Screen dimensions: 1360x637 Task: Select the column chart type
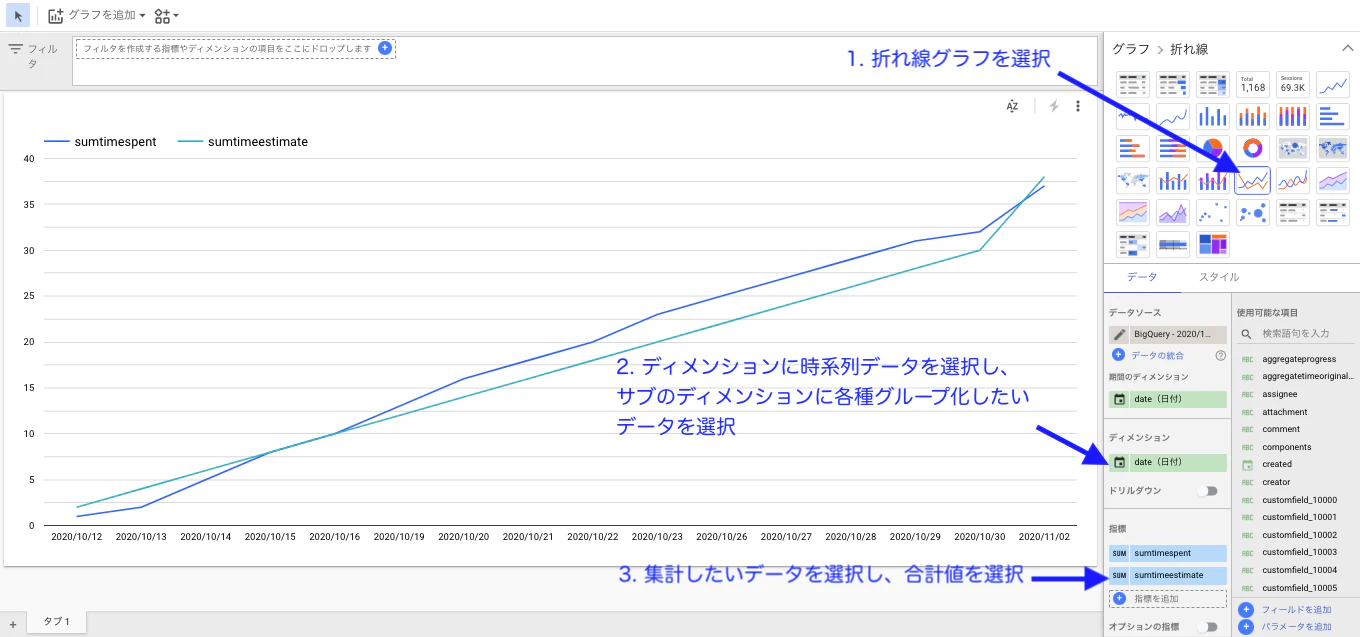point(1213,117)
